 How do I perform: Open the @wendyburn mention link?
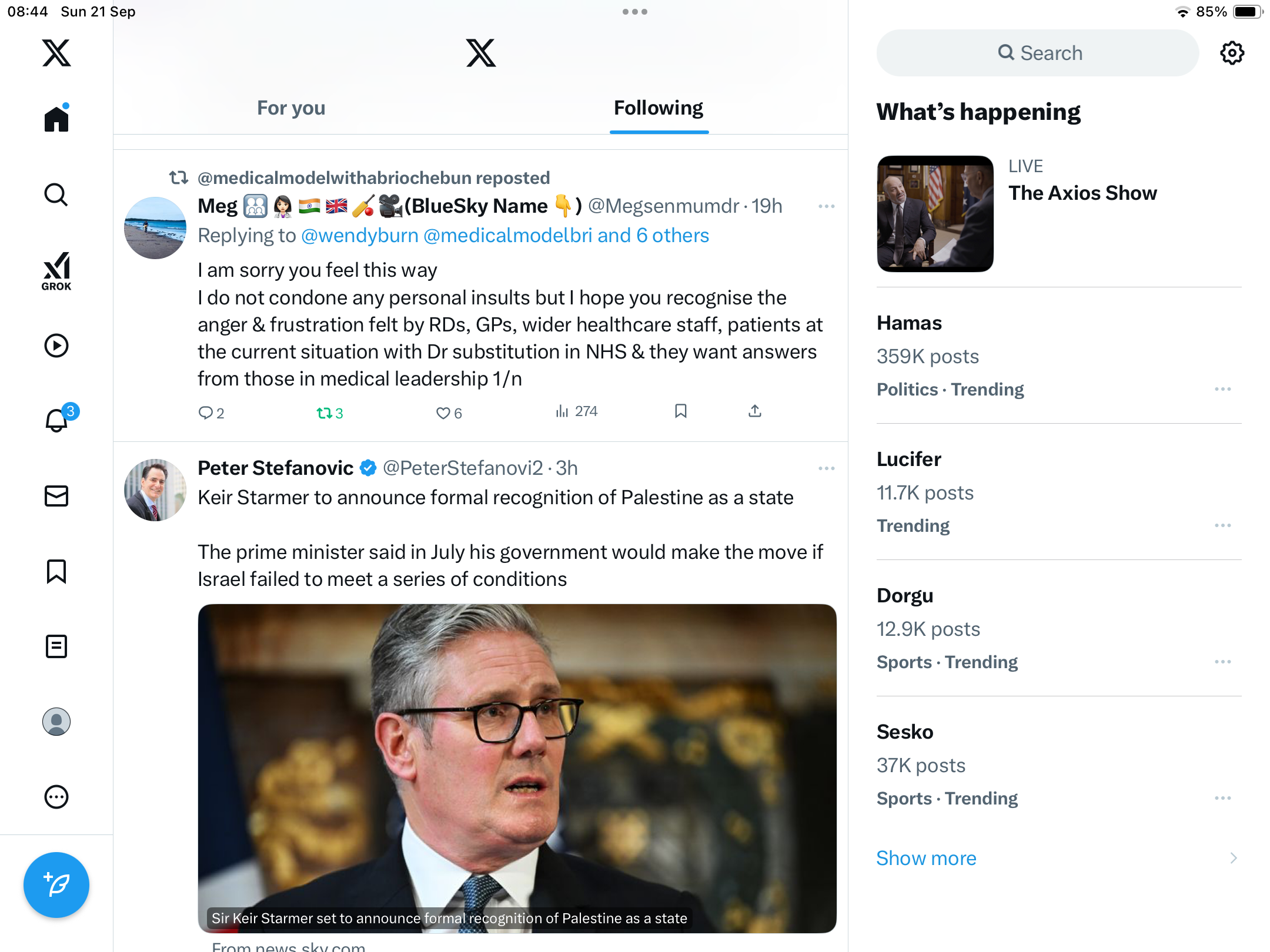point(360,236)
